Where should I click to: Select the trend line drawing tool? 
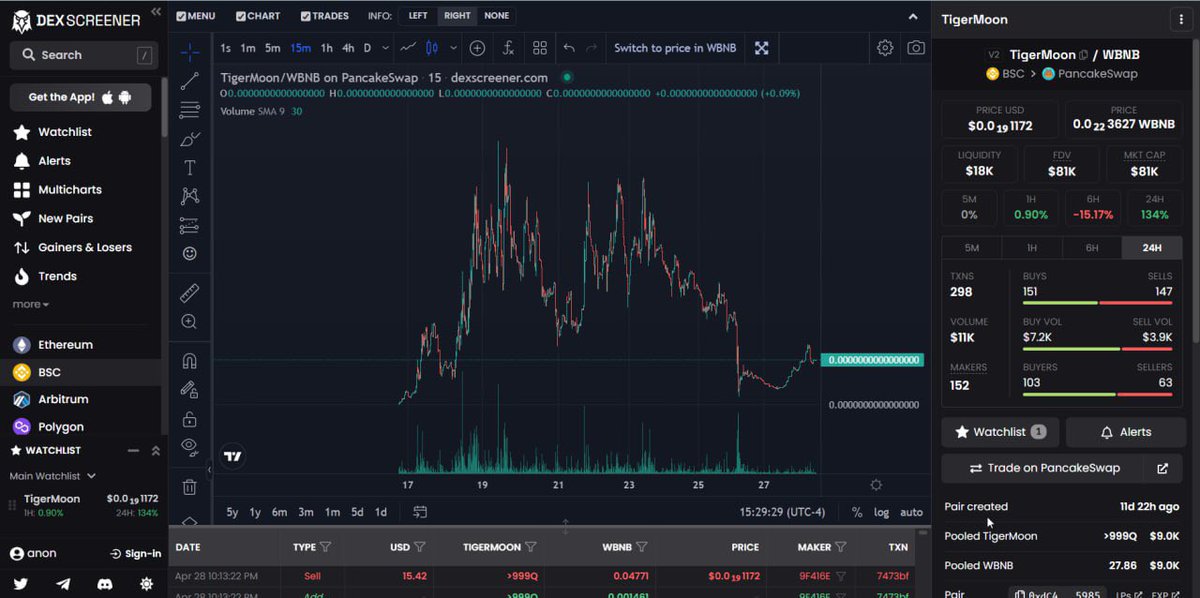point(189,81)
